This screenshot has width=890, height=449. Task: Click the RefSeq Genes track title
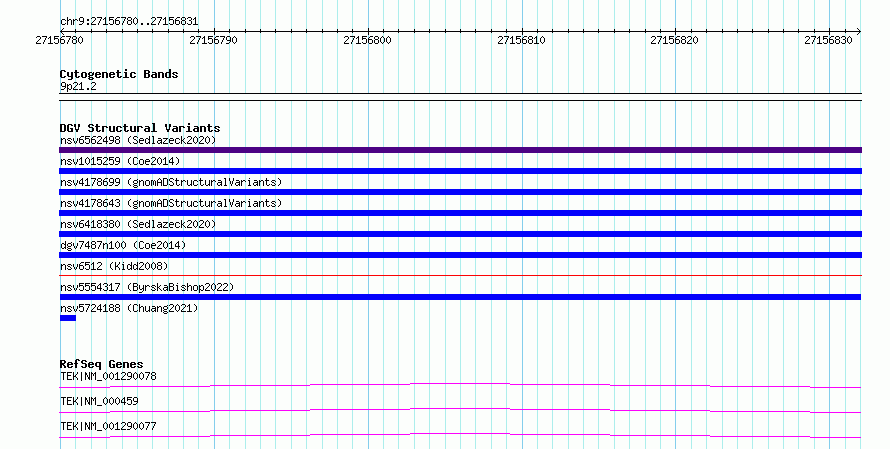(x=102, y=364)
